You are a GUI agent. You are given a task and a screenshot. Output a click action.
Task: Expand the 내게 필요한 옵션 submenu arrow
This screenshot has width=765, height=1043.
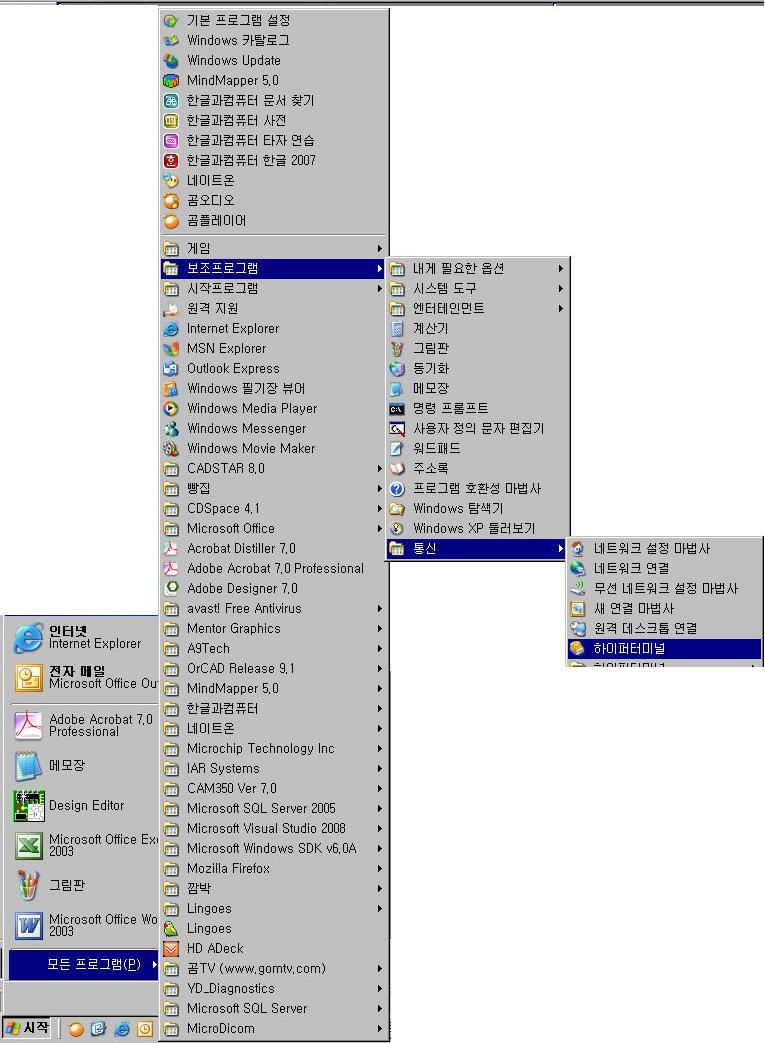point(561,269)
